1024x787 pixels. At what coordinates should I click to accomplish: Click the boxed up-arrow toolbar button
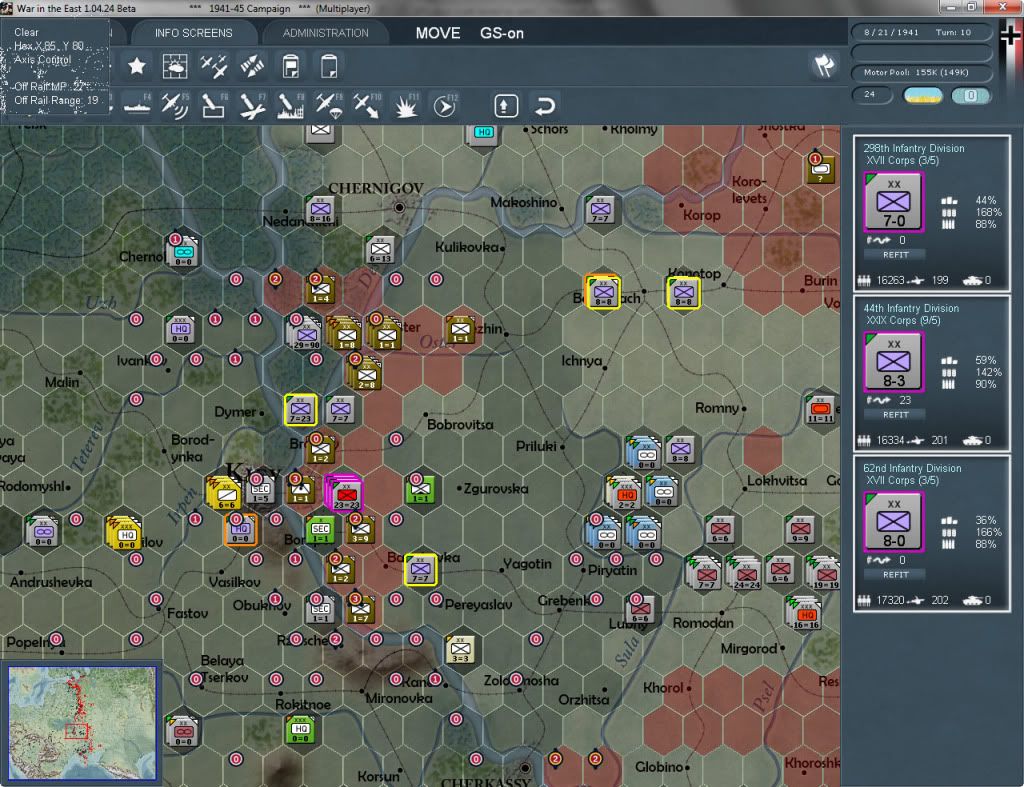(x=506, y=106)
